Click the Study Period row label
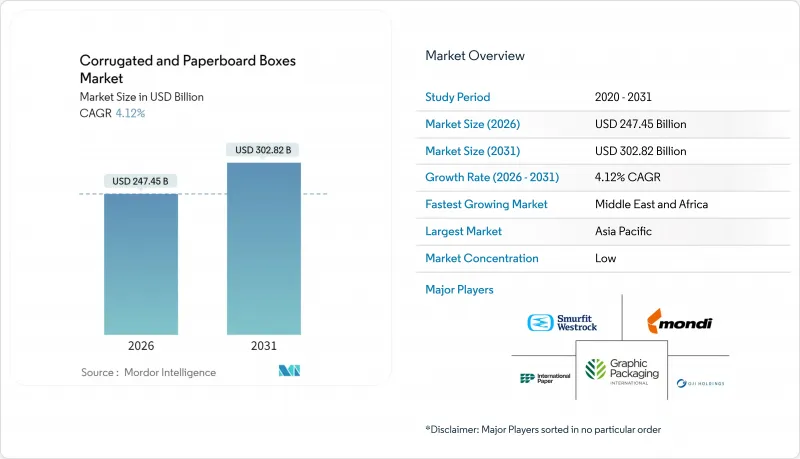Viewport: 800px width, 459px height. (x=458, y=97)
